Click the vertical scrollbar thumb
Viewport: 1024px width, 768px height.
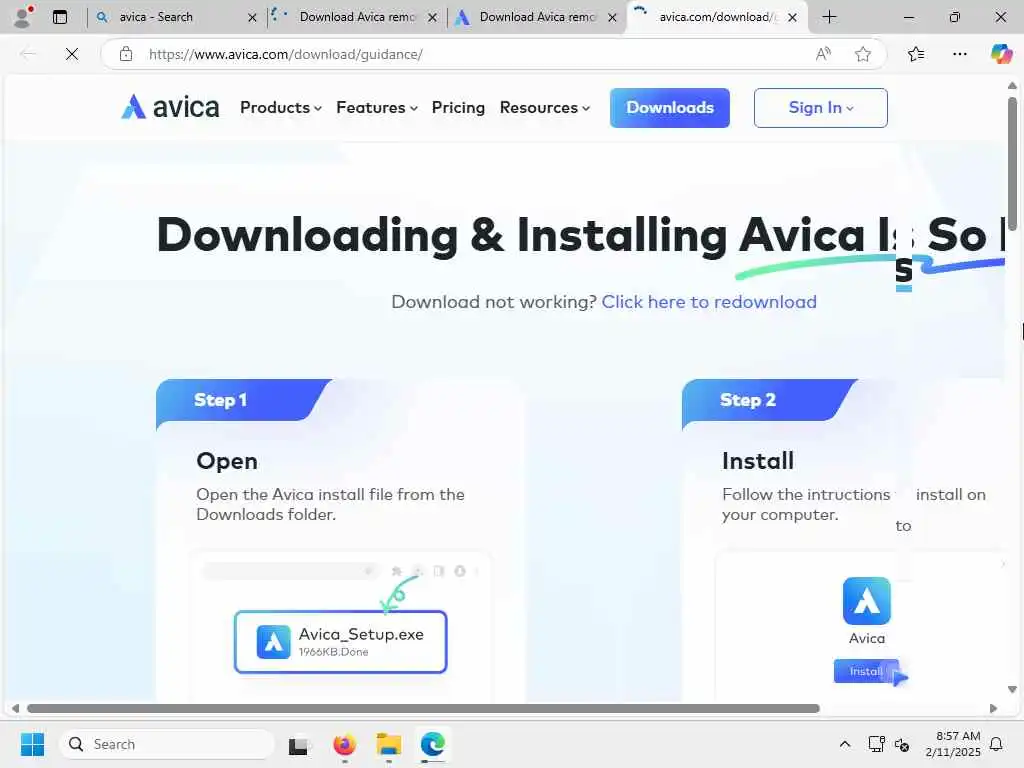pos(1012,163)
